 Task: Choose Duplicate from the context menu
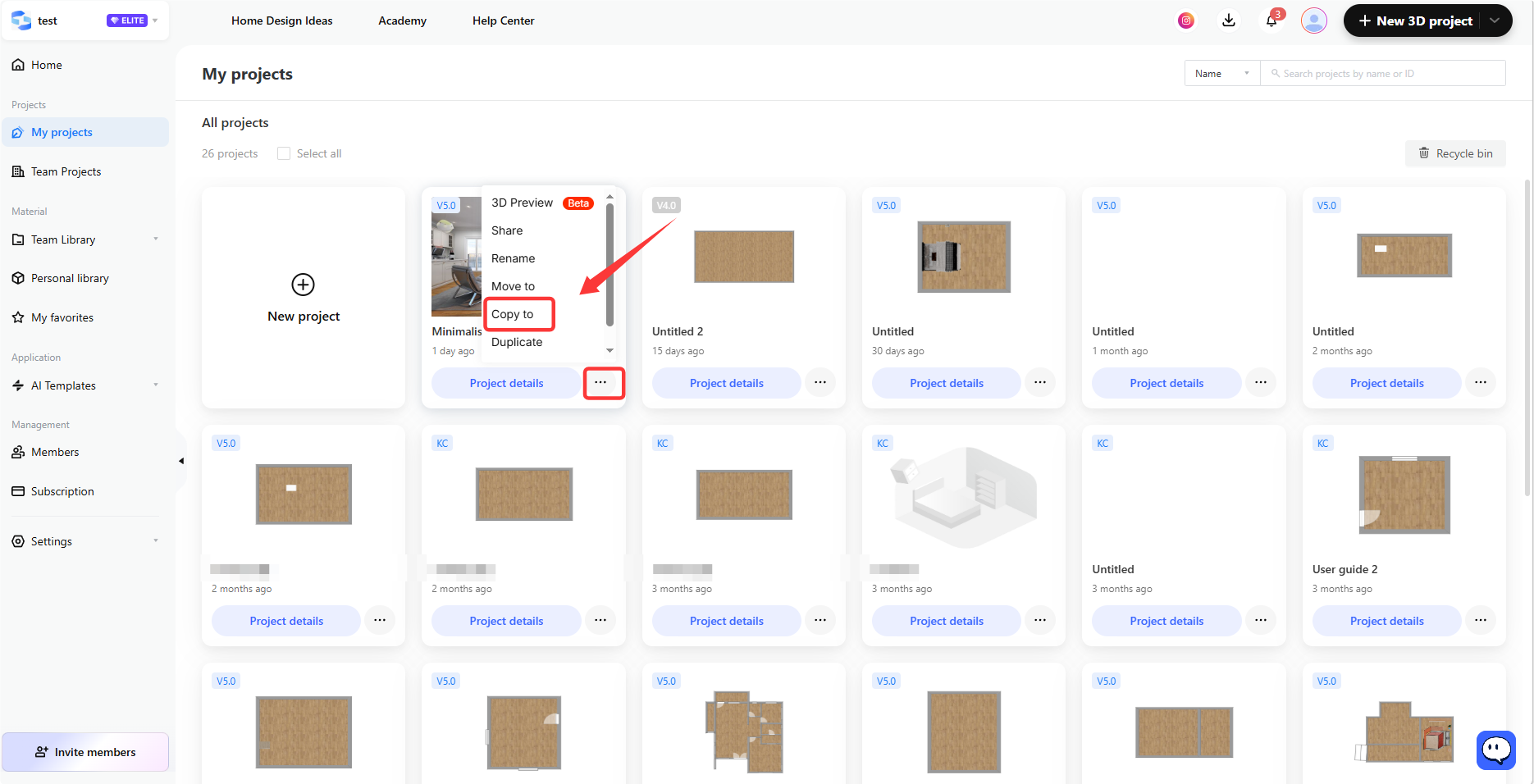pos(517,342)
